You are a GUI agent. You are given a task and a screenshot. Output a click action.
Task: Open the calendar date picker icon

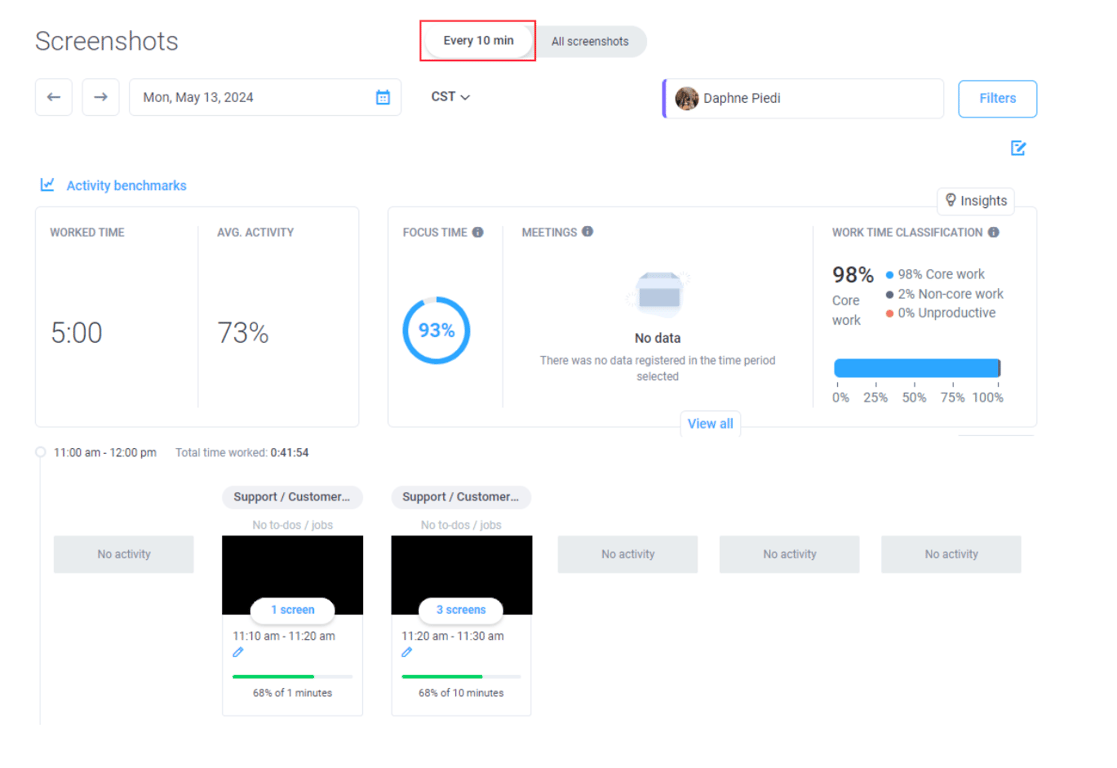coord(383,97)
